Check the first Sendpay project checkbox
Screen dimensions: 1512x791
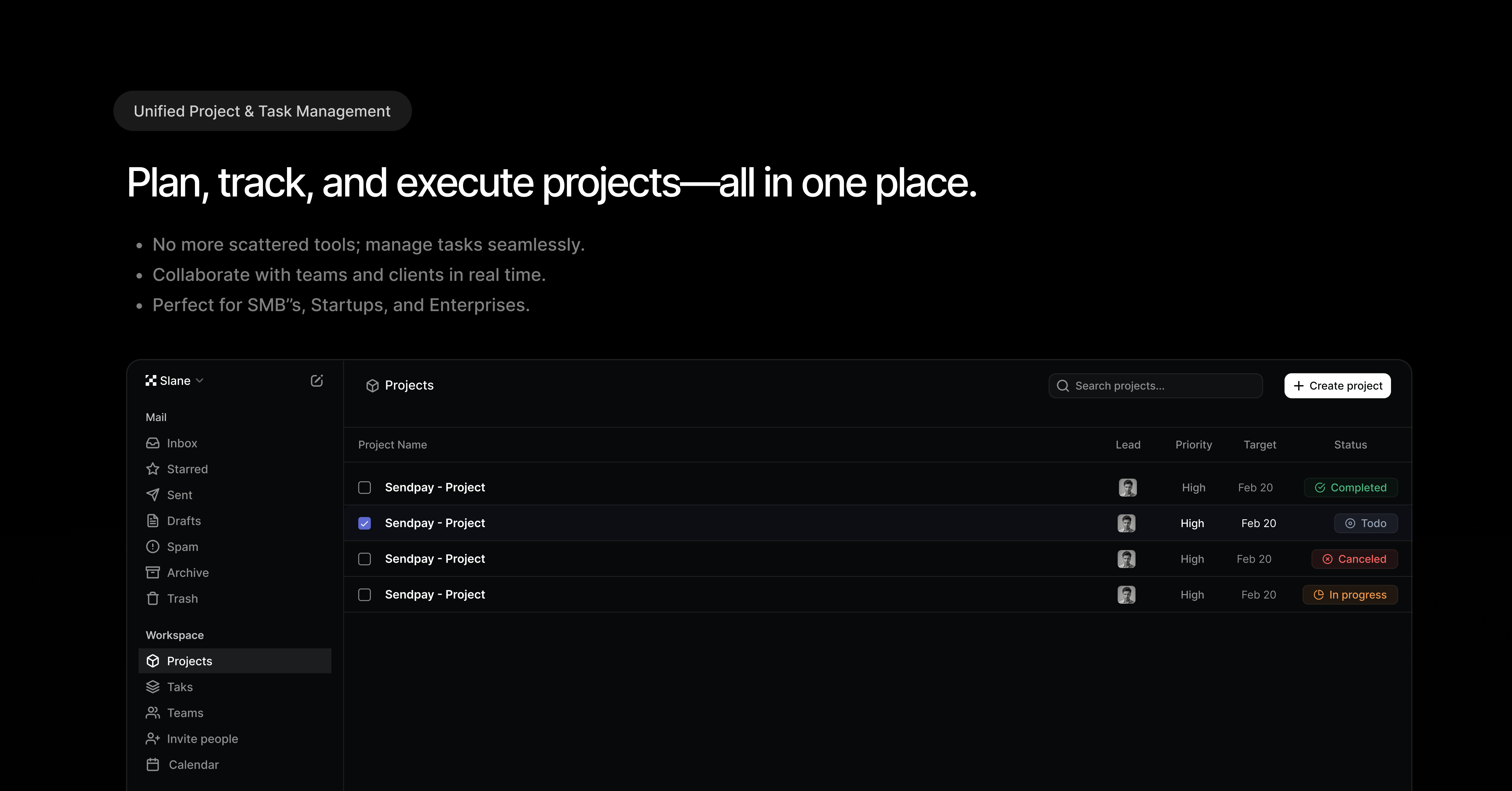364,488
